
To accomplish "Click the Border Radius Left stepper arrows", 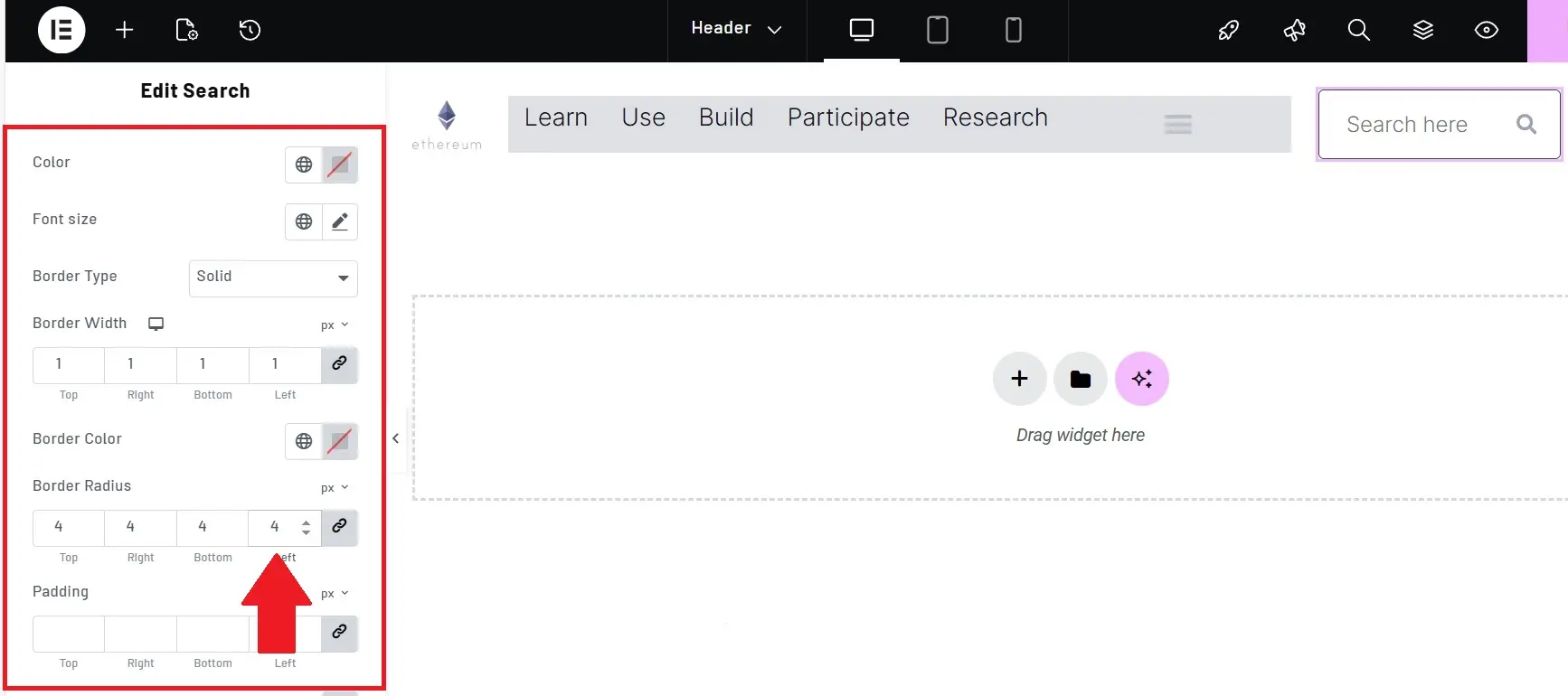I will point(307,527).
